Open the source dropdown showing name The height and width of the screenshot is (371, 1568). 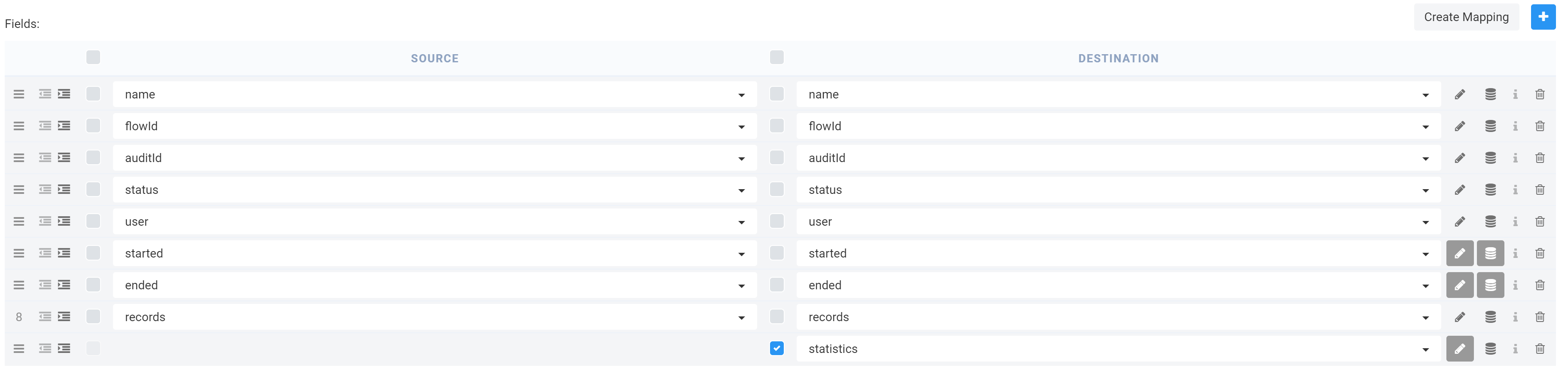[434, 95]
